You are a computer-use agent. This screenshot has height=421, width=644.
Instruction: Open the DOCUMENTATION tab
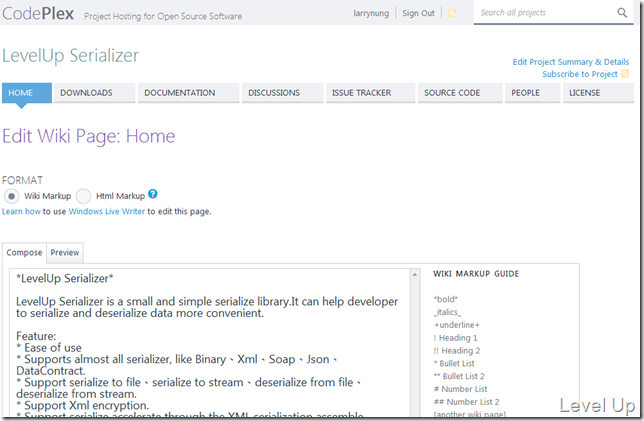(x=189, y=93)
